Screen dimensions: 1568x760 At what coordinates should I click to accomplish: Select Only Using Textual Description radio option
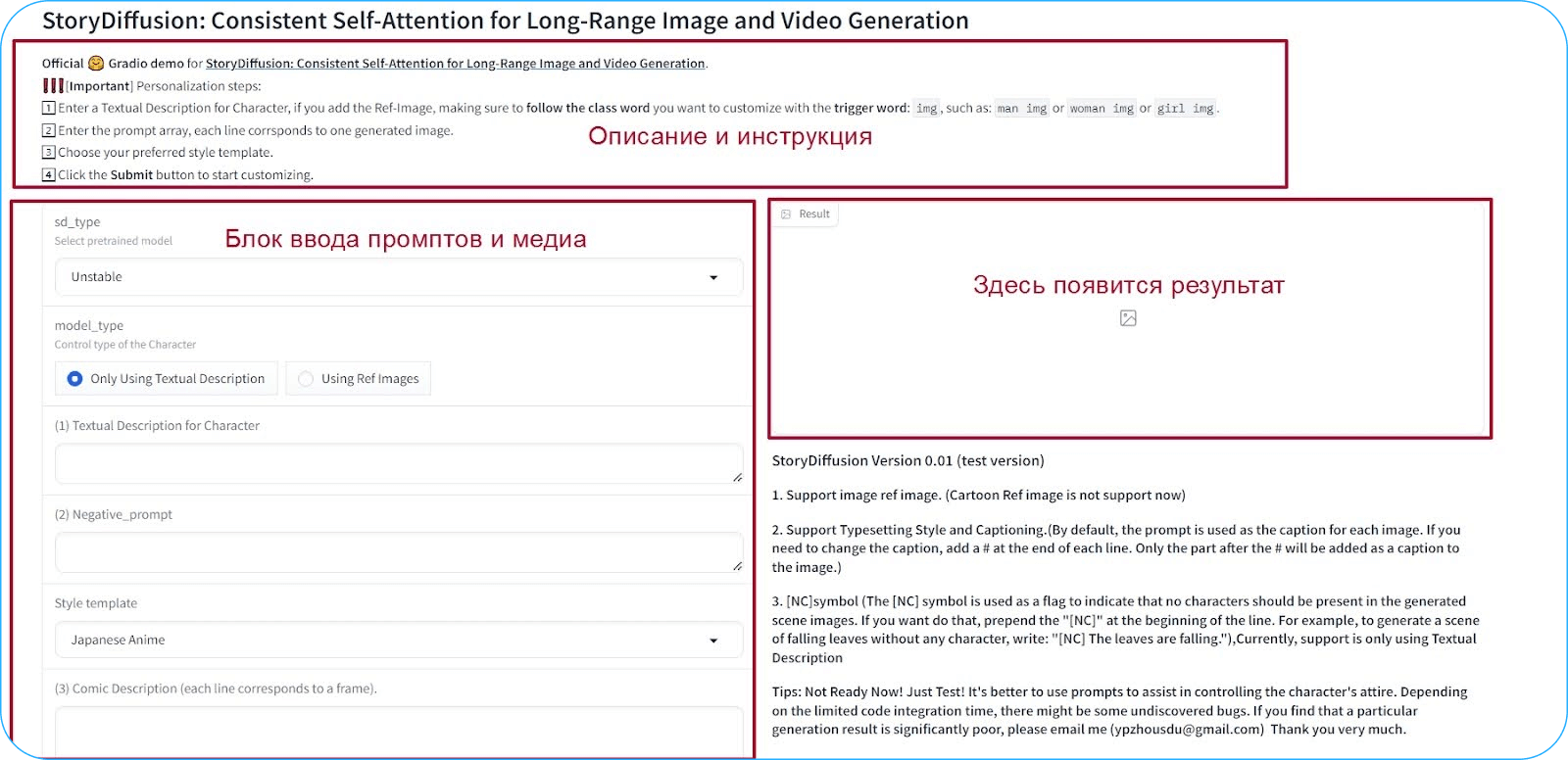(167, 379)
